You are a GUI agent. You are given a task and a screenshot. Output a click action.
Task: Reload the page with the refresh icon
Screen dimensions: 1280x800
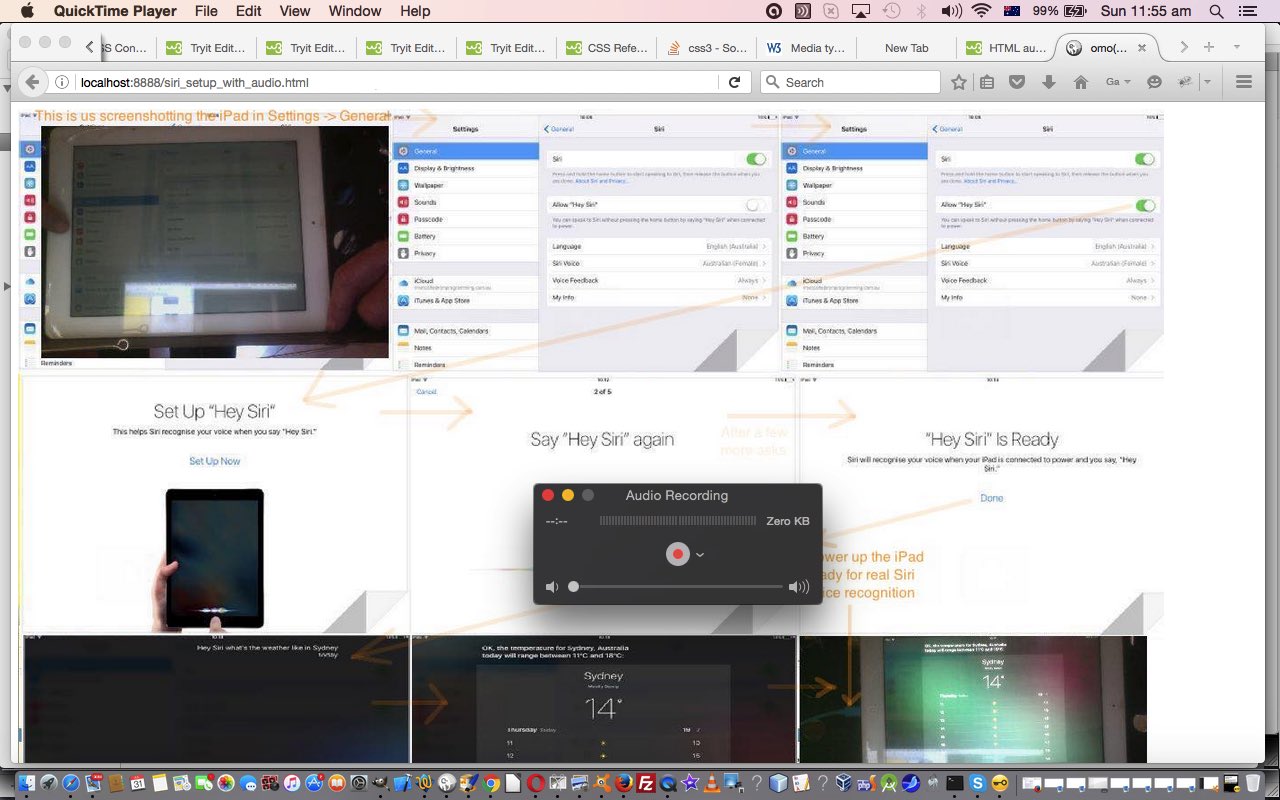coord(734,82)
